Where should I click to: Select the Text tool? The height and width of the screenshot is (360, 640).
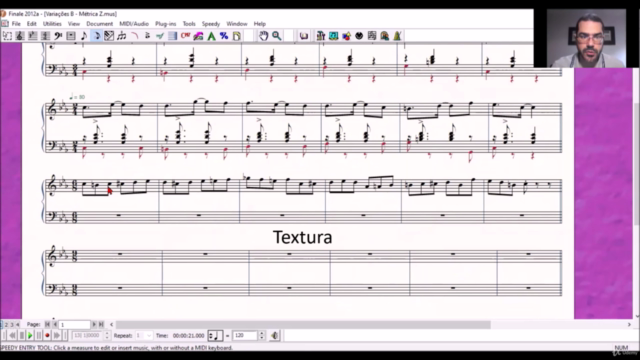click(x=211, y=36)
